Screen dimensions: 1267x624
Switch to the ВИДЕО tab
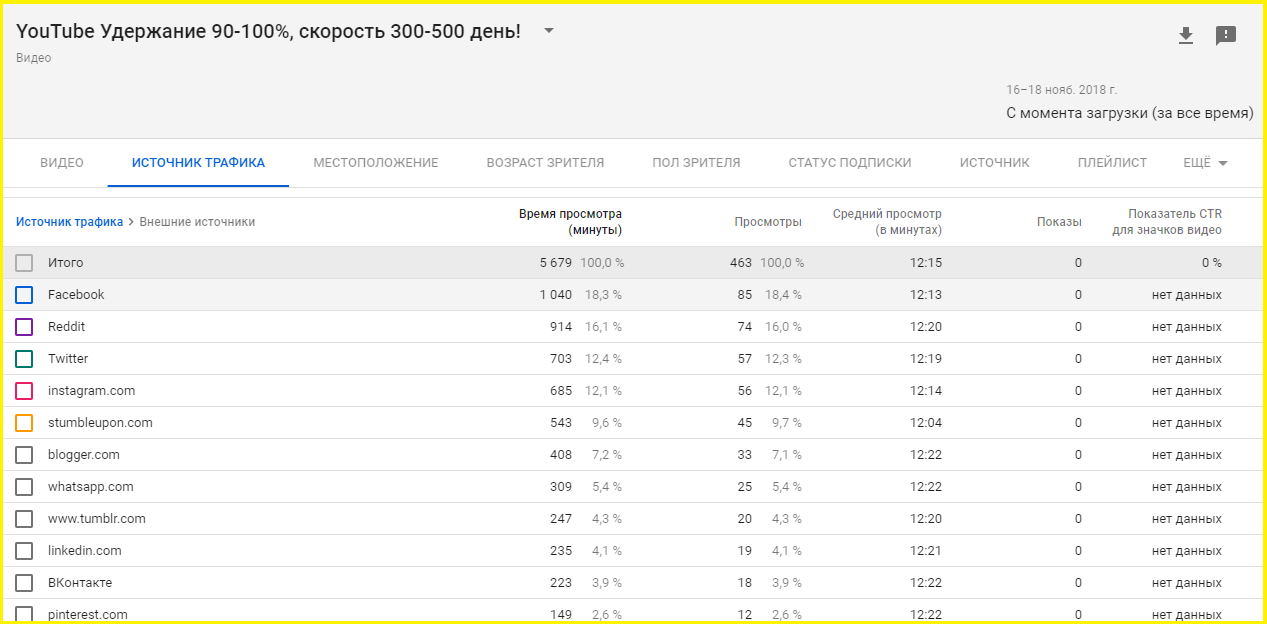pyautogui.click(x=62, y=163)
